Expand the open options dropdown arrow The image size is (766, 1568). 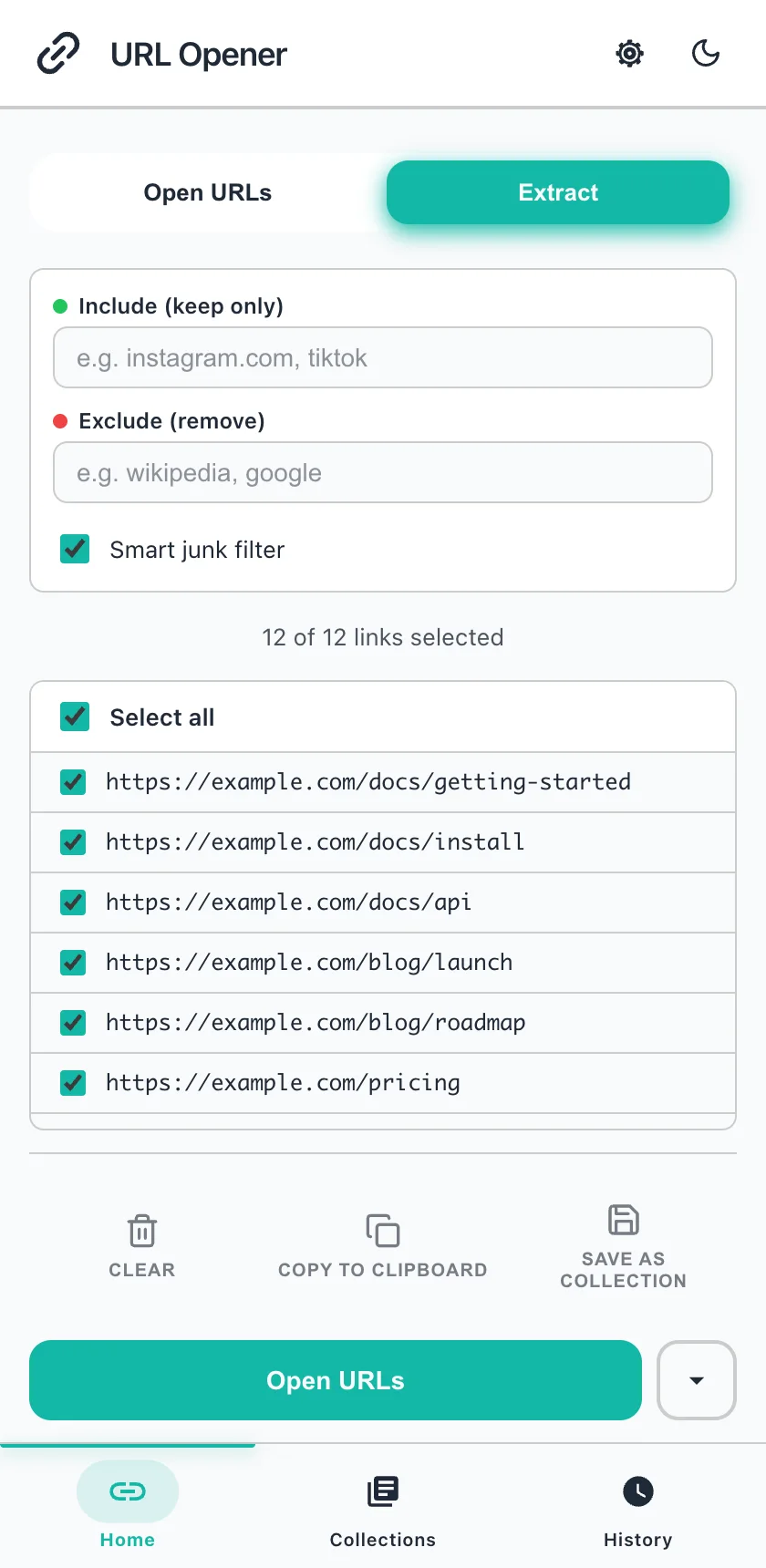point(697,1380)
